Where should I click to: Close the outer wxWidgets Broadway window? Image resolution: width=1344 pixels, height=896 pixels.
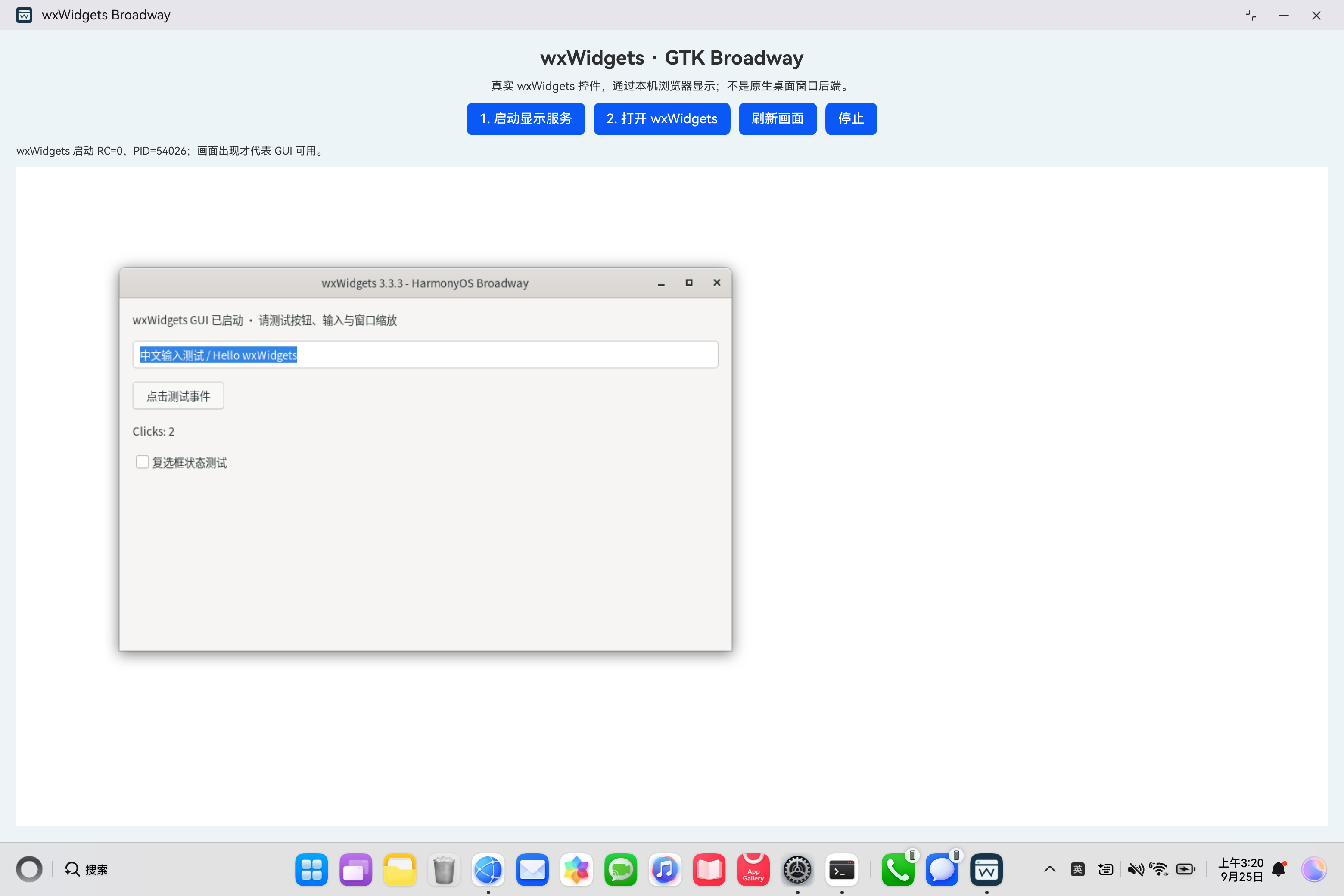pyautogui.click(x=1316, y=16)
